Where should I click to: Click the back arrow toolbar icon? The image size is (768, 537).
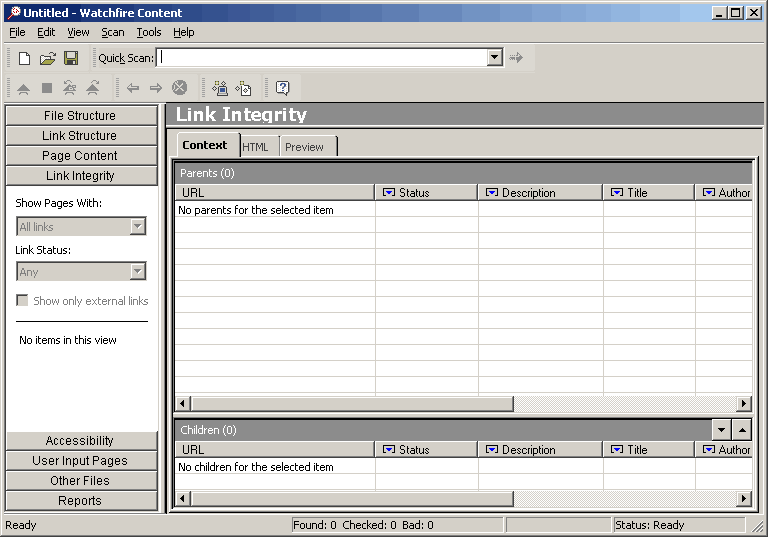(x=132, y=88)
